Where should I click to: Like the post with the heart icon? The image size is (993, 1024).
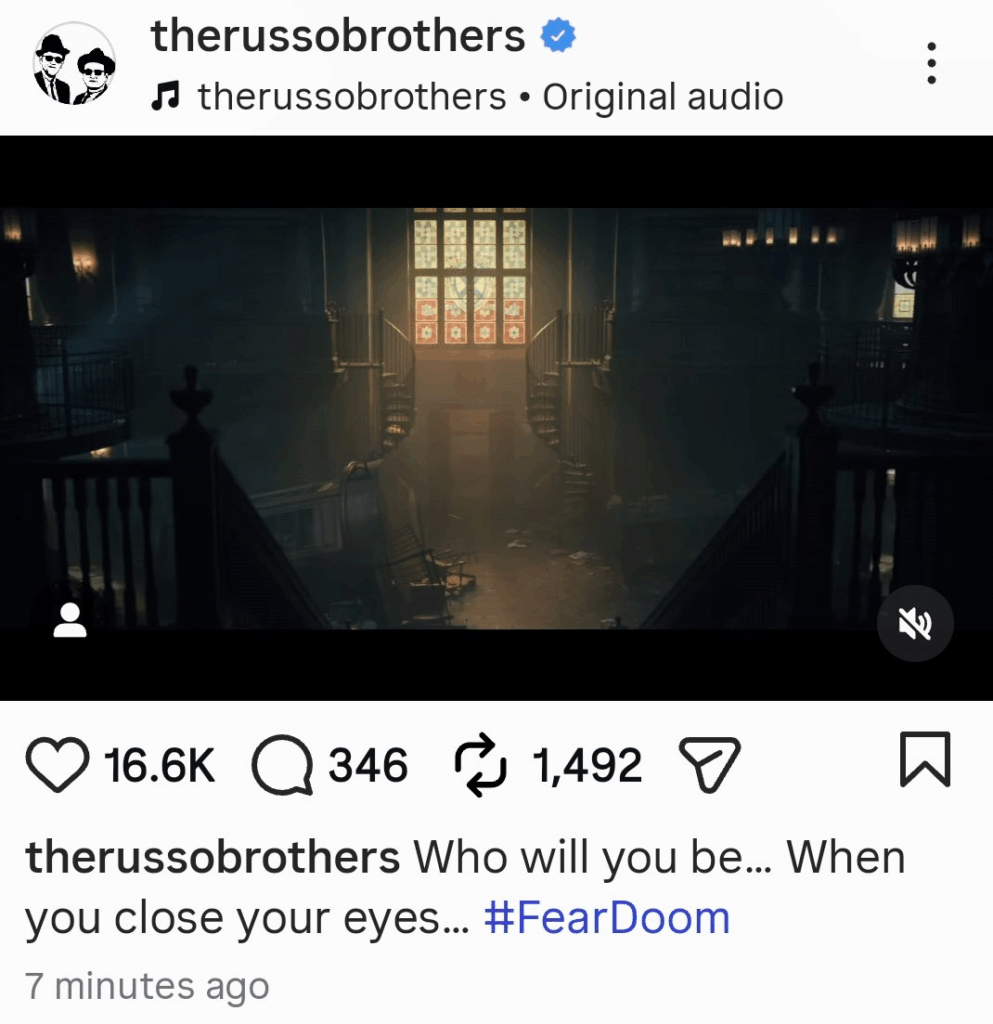pos(57,765)
